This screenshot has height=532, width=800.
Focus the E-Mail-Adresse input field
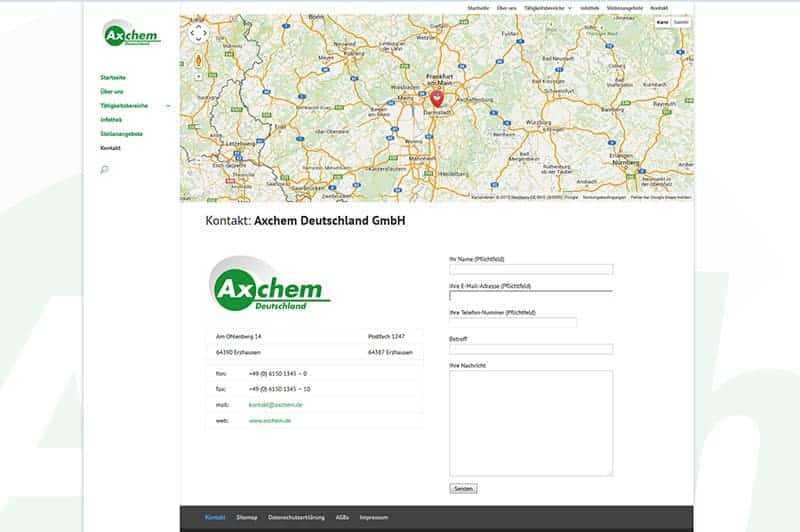point(531,295)
